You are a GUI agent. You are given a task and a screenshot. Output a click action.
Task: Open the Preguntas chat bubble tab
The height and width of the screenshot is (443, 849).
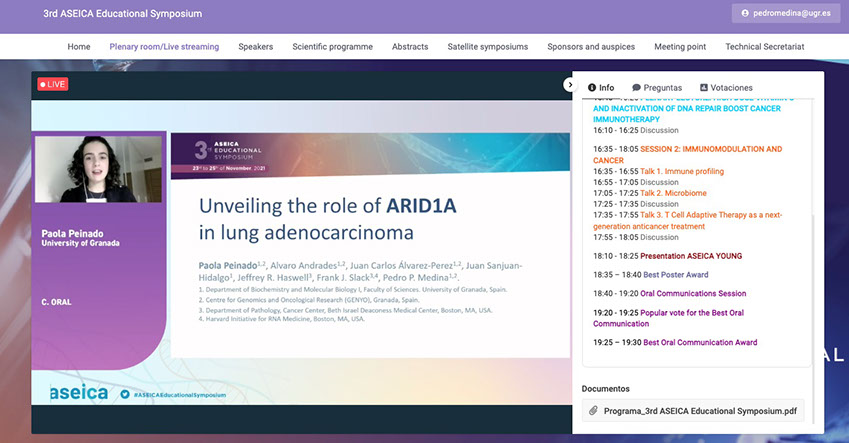tap(636, 88)
